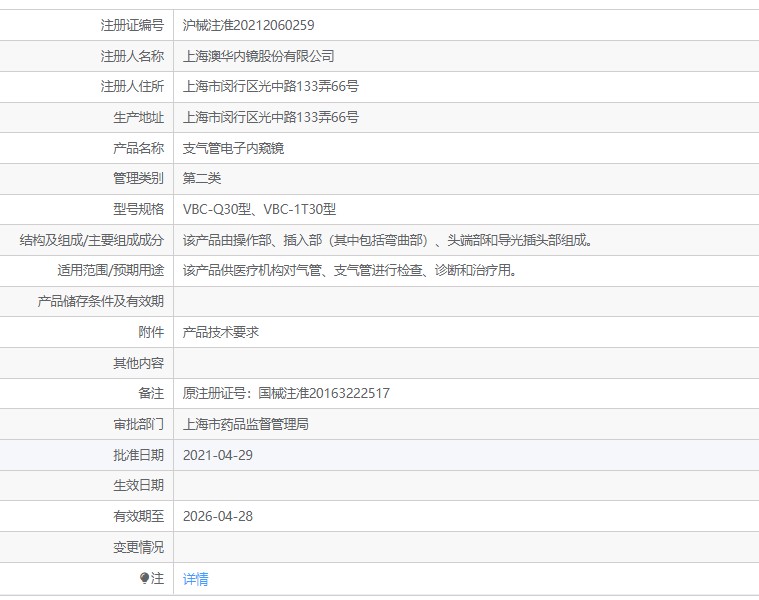Click expiry date 2026-04-28
The height and width of the screenshot is (600, 759).
click(x=218, y=516)
